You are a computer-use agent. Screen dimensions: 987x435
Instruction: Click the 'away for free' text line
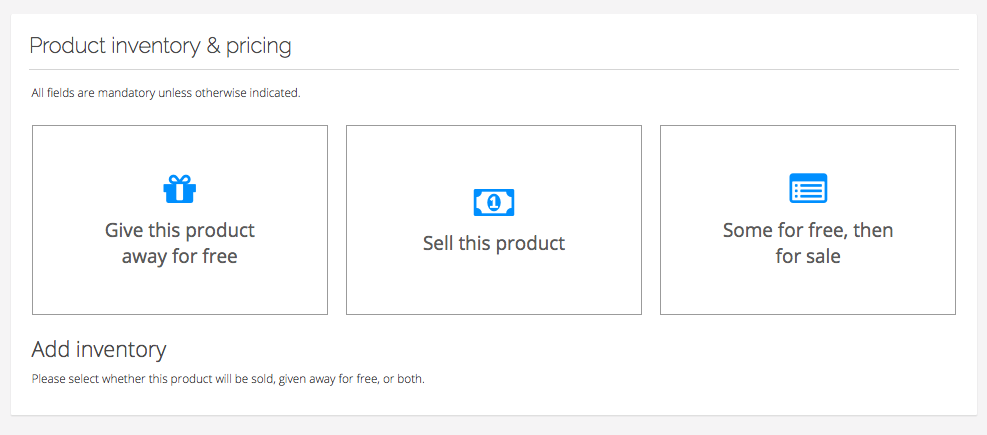179,257
